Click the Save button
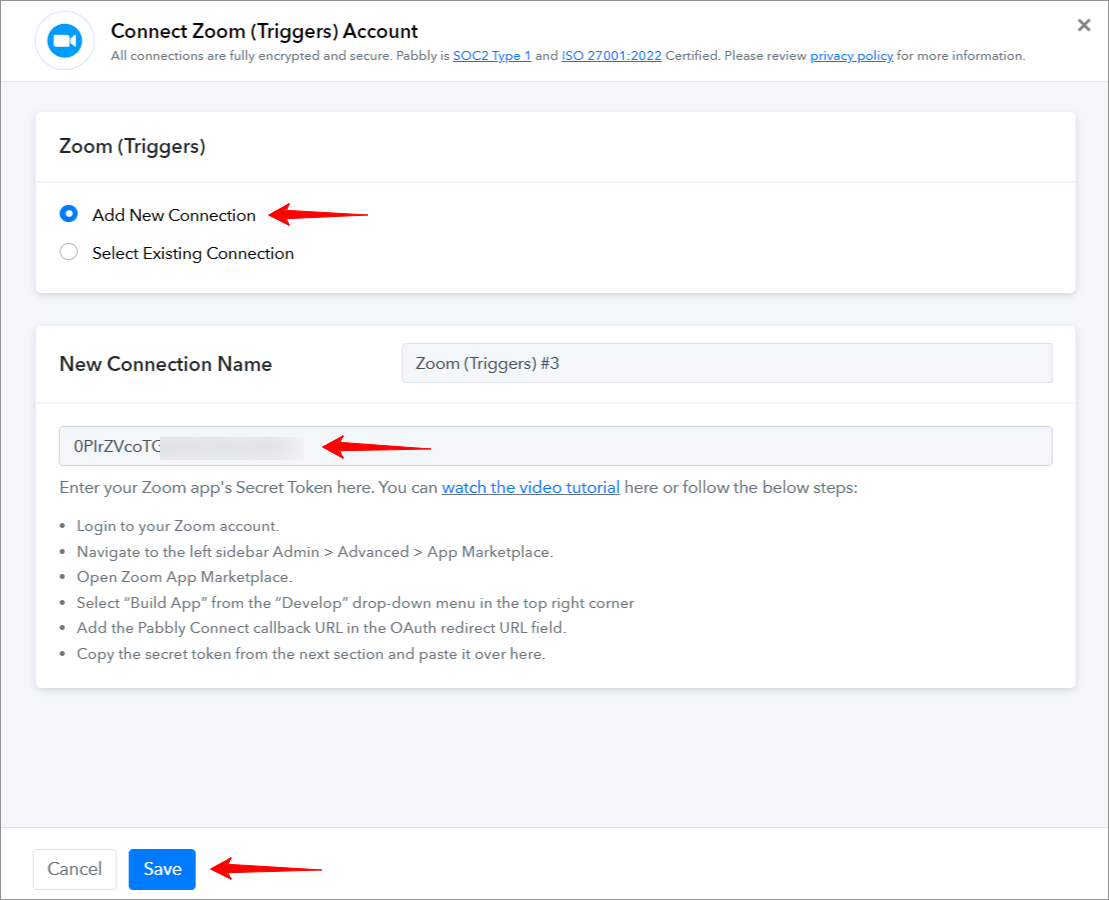Image resolution: width=1109 pixels, height=900 pixels. 162,869
